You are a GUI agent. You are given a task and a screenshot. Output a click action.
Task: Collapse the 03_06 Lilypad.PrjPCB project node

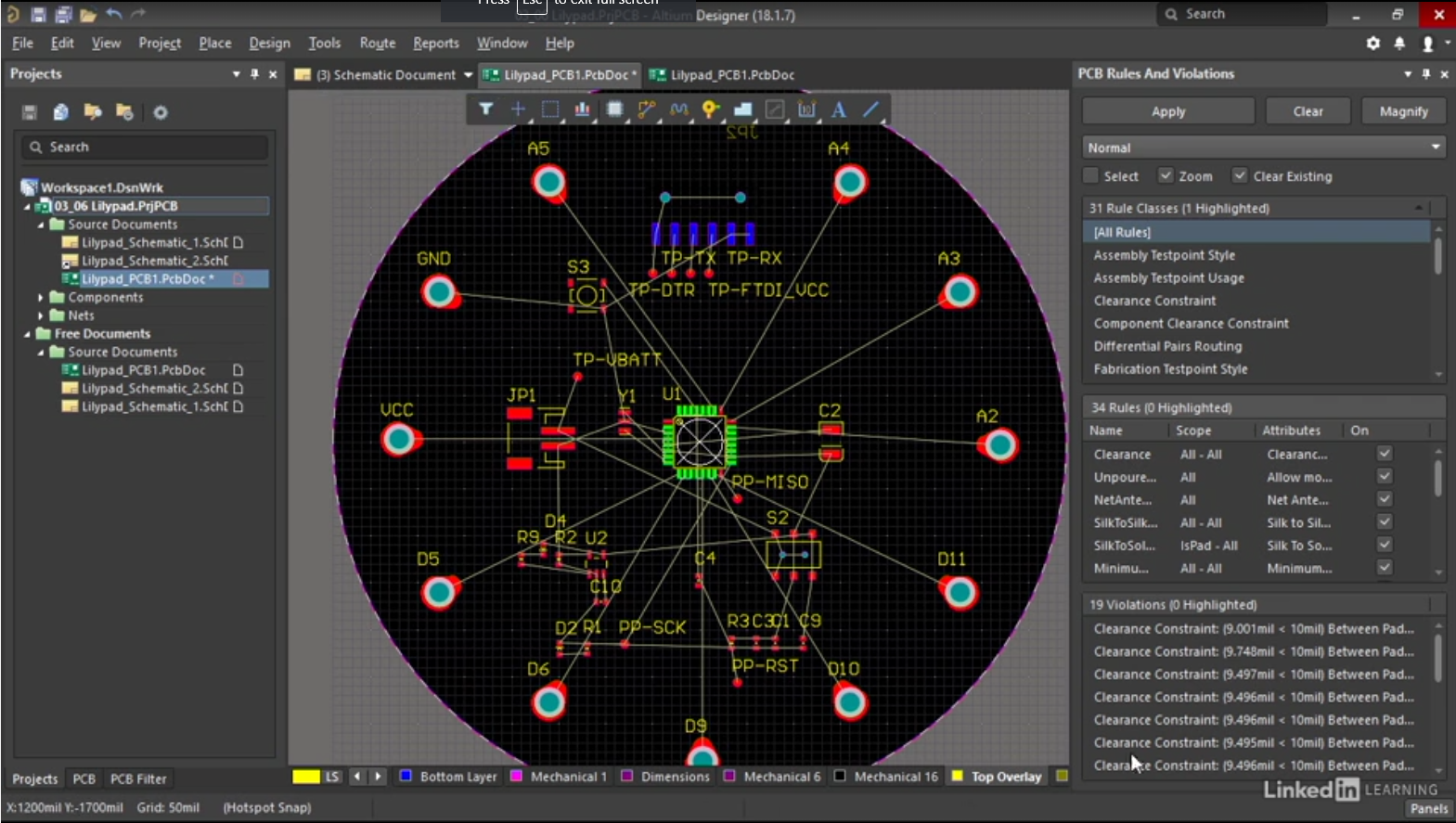pos(27,206)
